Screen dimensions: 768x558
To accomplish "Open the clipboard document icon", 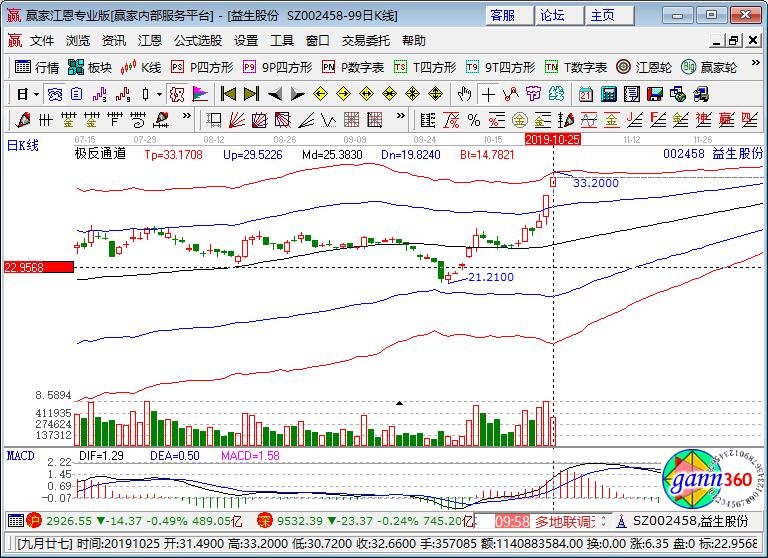I will tap(76, 94).
